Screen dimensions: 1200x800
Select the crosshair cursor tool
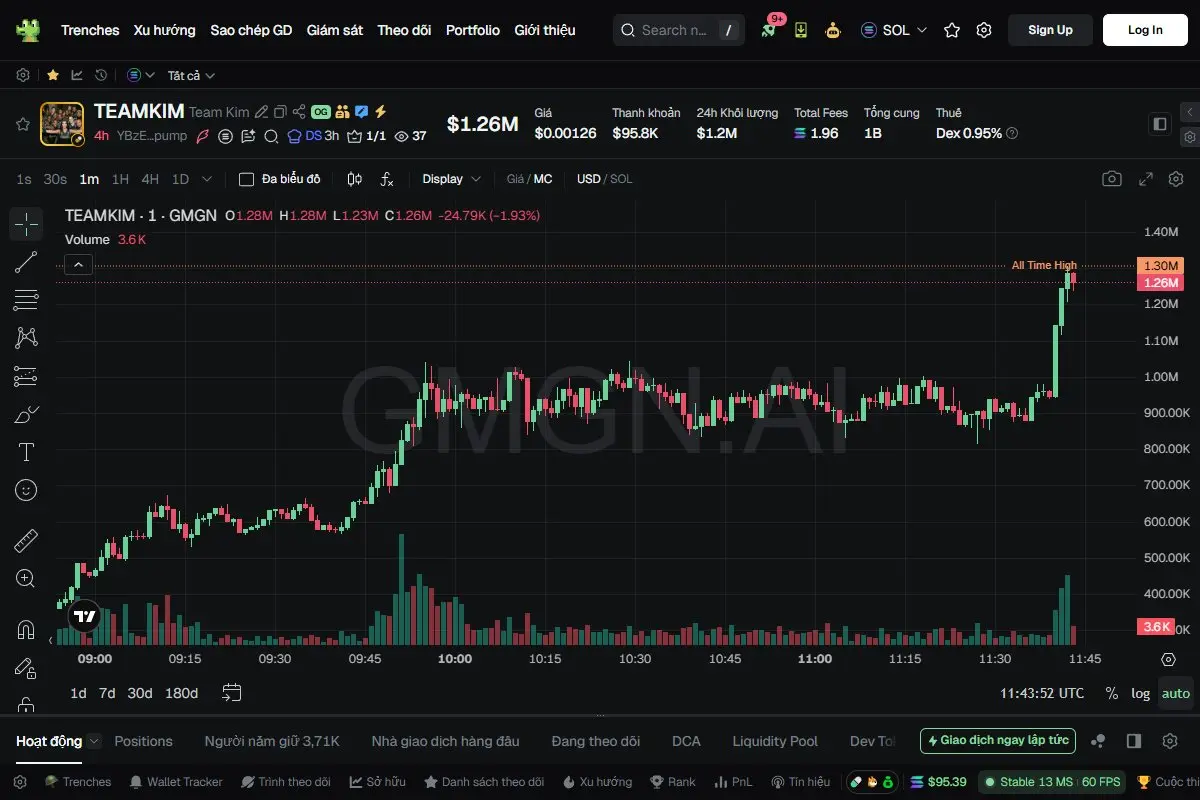click(26, 224)
